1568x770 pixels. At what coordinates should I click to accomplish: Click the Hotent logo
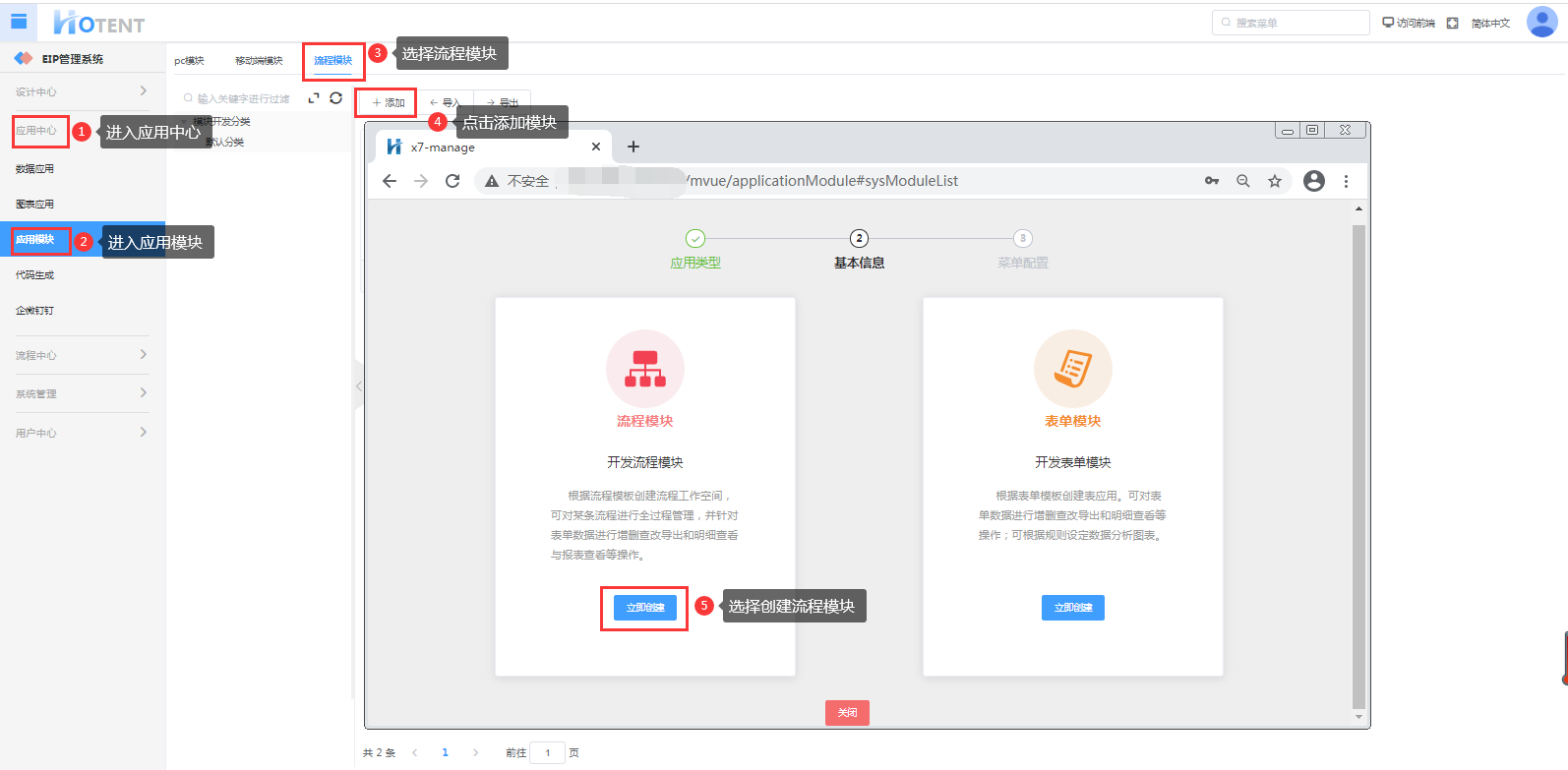(98, 23)
